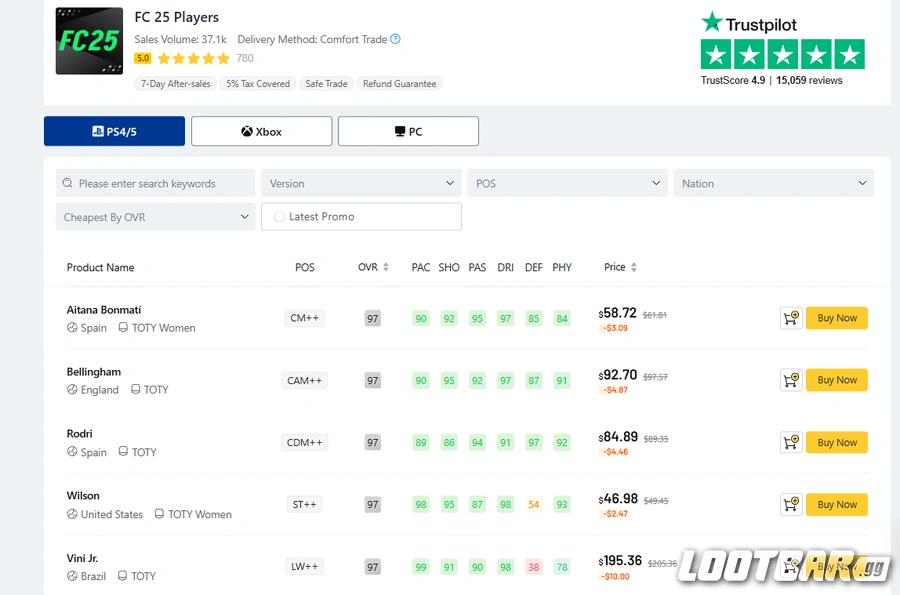Screen dimensions: 900x595
Task: Click the five yellow rating stars
Action: click(193, 58)
